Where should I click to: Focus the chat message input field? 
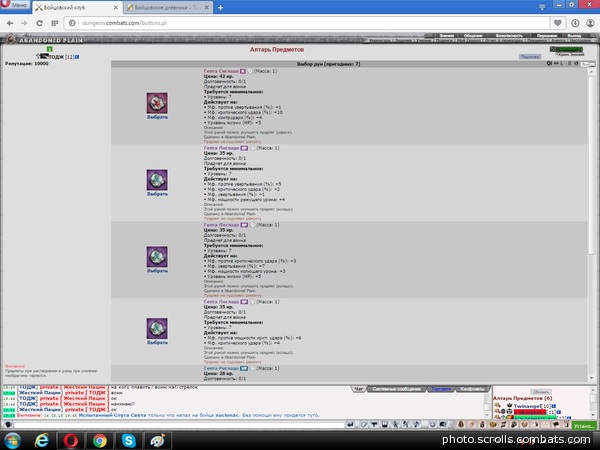click(179, 425)
